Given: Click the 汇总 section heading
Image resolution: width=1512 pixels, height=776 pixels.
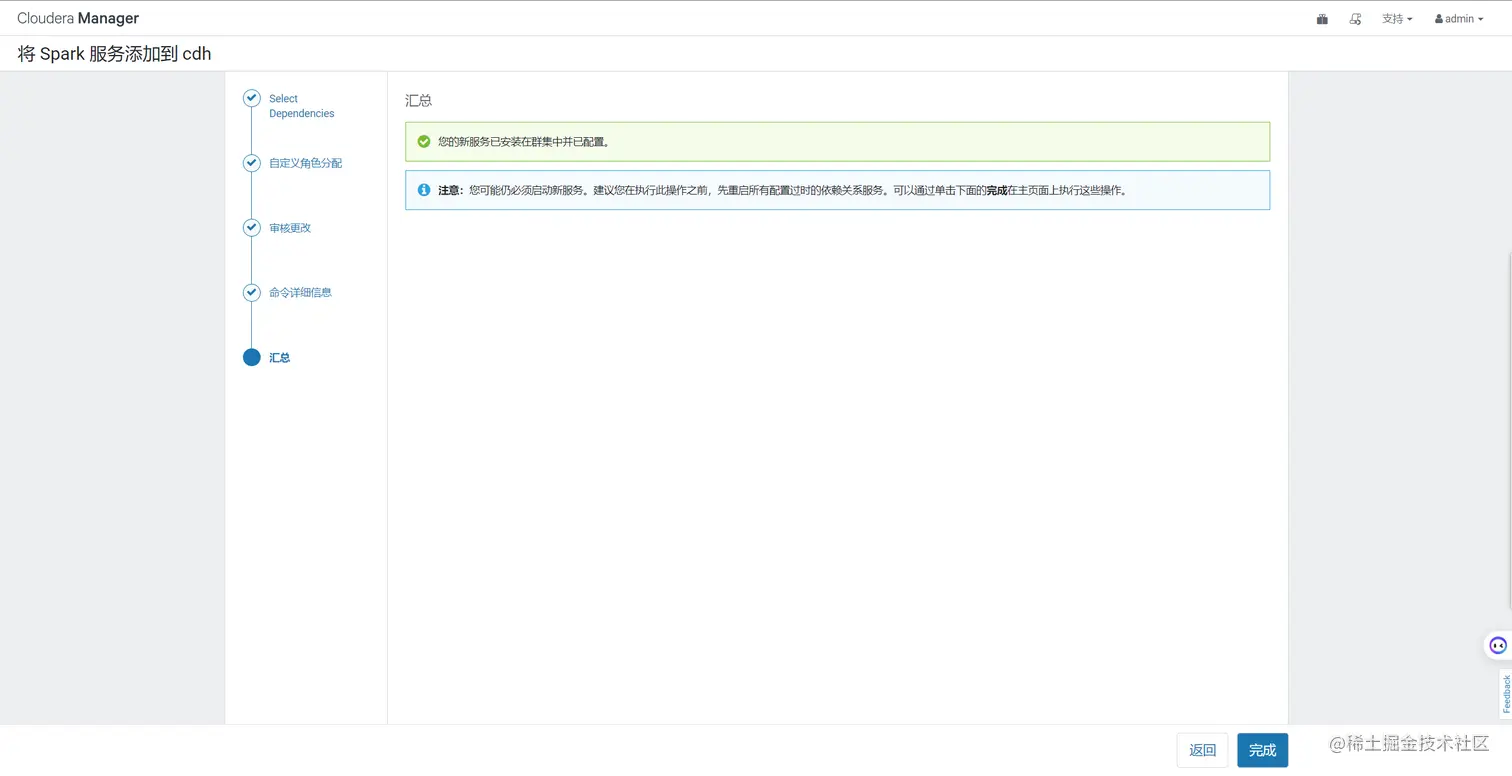Looking at the screenshot, I should (x=418, y=101).
